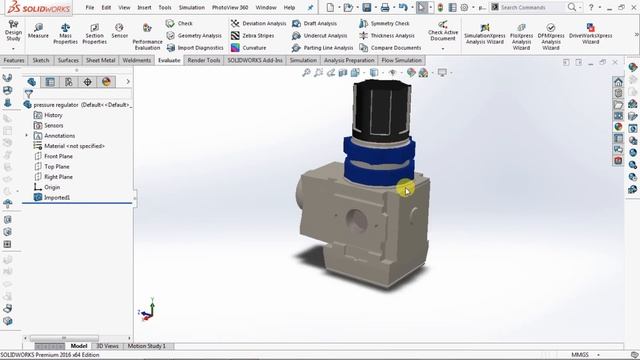Open Parting Line Analysis
The width and height of the screenshot is (640, 360).
(x=322, y=48)
